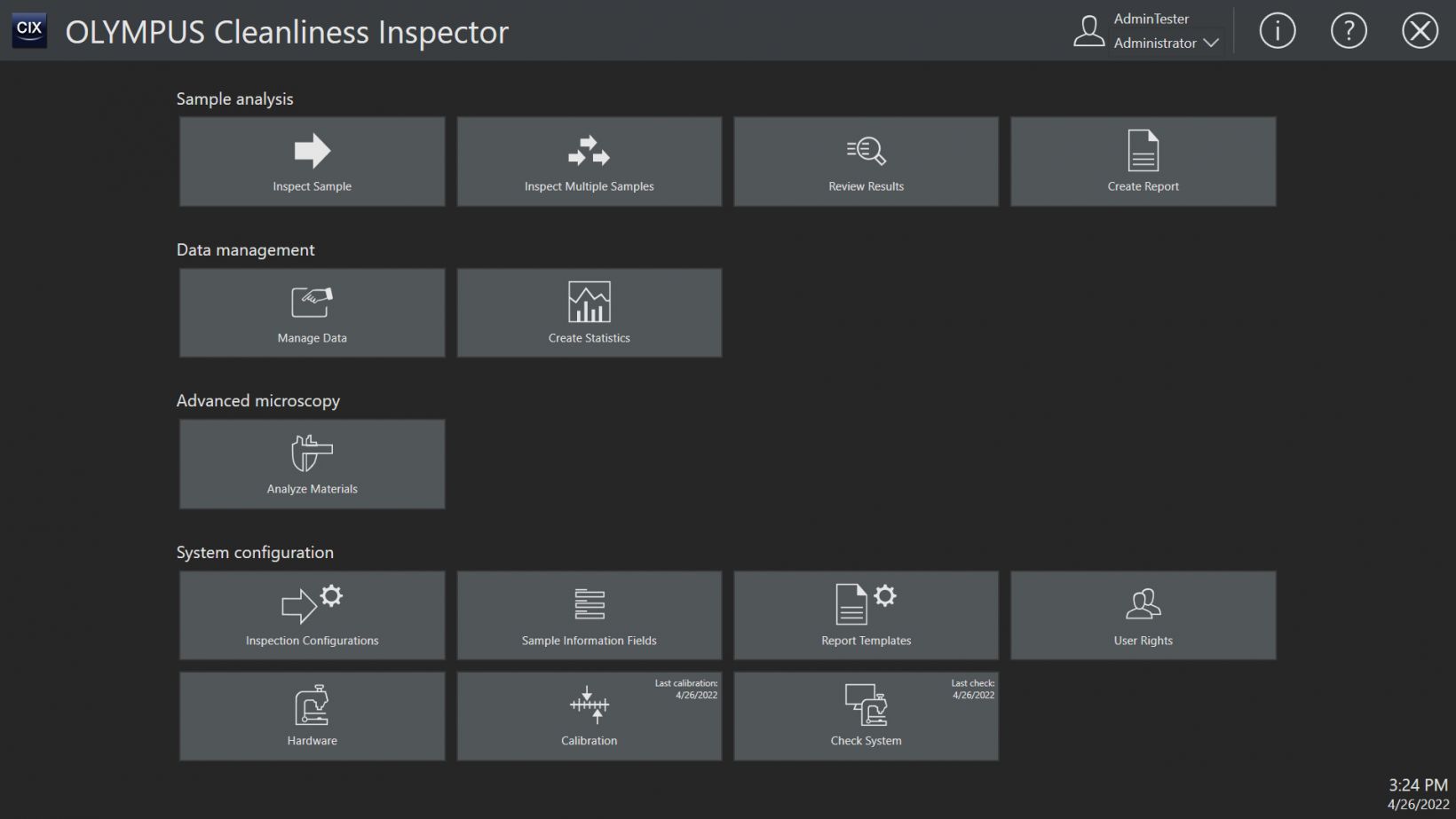Launch Analyze Materials
Image resolution: width=1456 pixels, height=819 pixels.
312,464
